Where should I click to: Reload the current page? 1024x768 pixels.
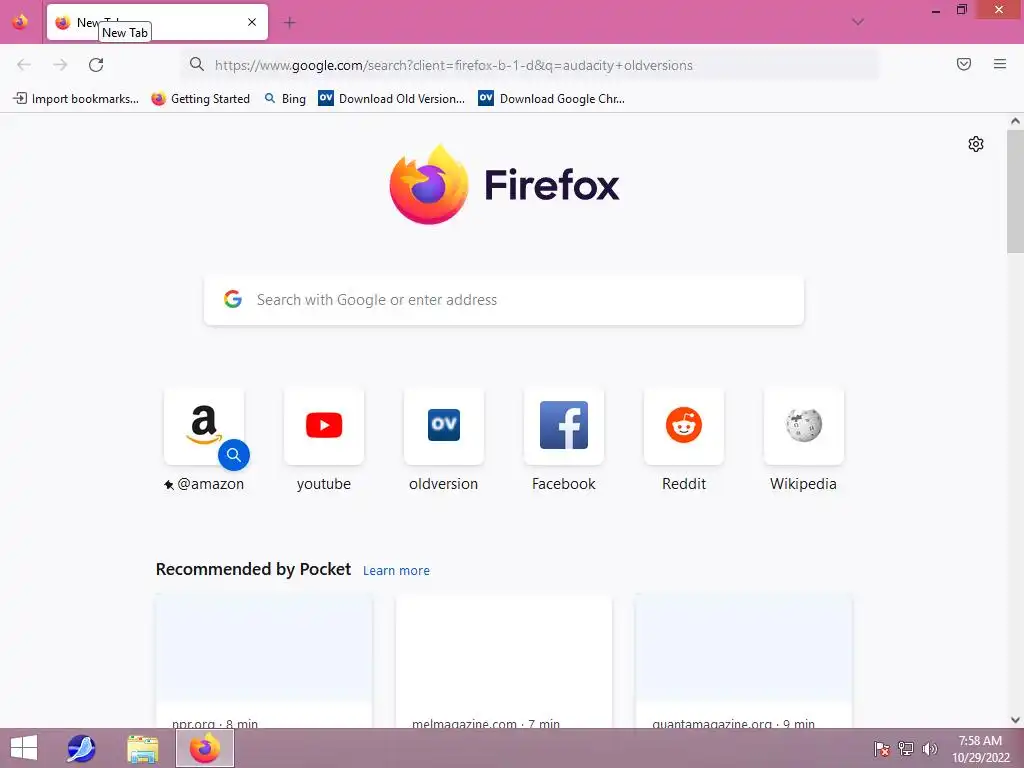96,65
